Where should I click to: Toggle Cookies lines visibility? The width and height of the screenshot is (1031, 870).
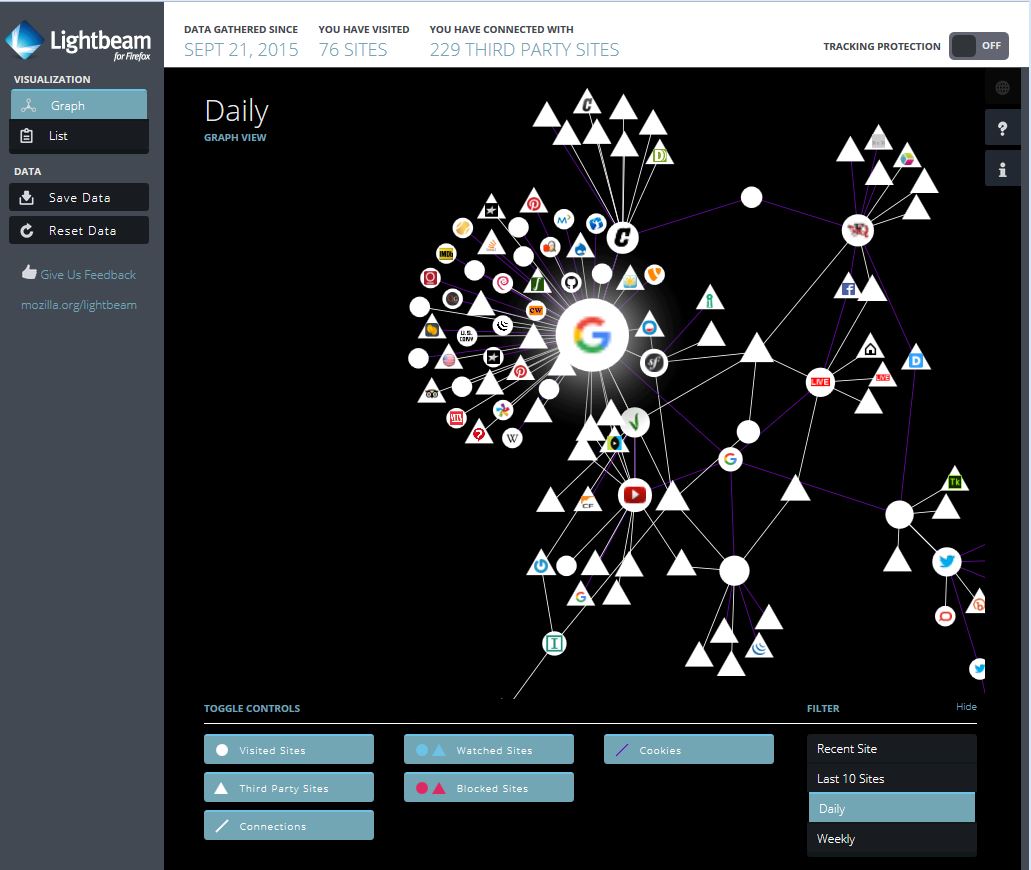point(688,749)
